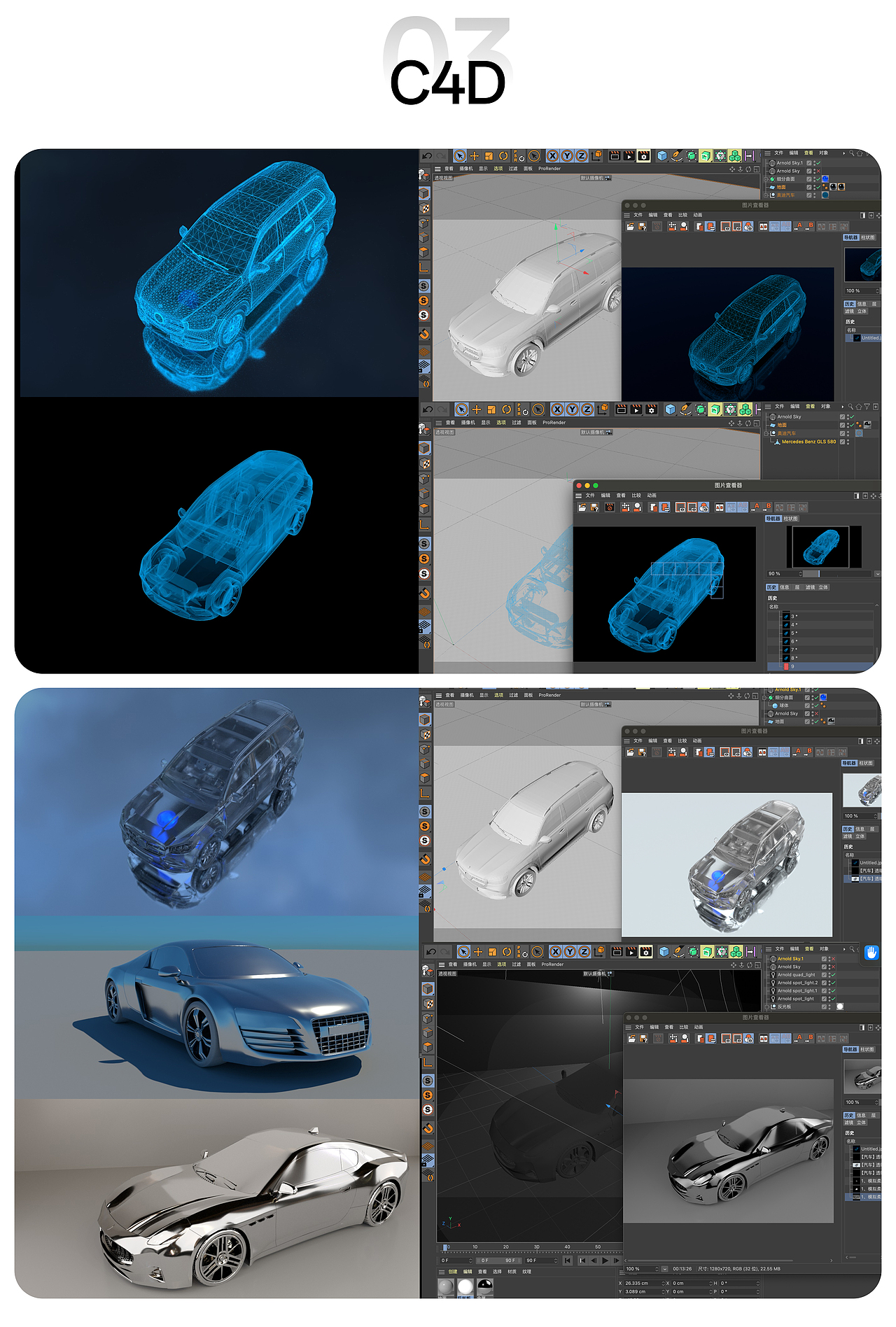Toggle green check of Arnold Sky.1 in wireframe car screenshot
Screen dimensions: 896x1327
pos(818,163)
